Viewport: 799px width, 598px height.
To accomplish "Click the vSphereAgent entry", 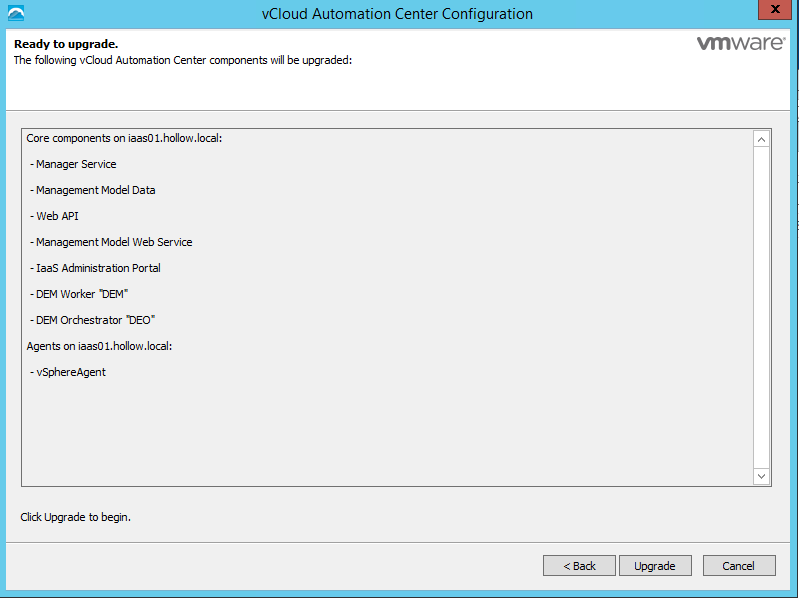I will tap(70, 372).
